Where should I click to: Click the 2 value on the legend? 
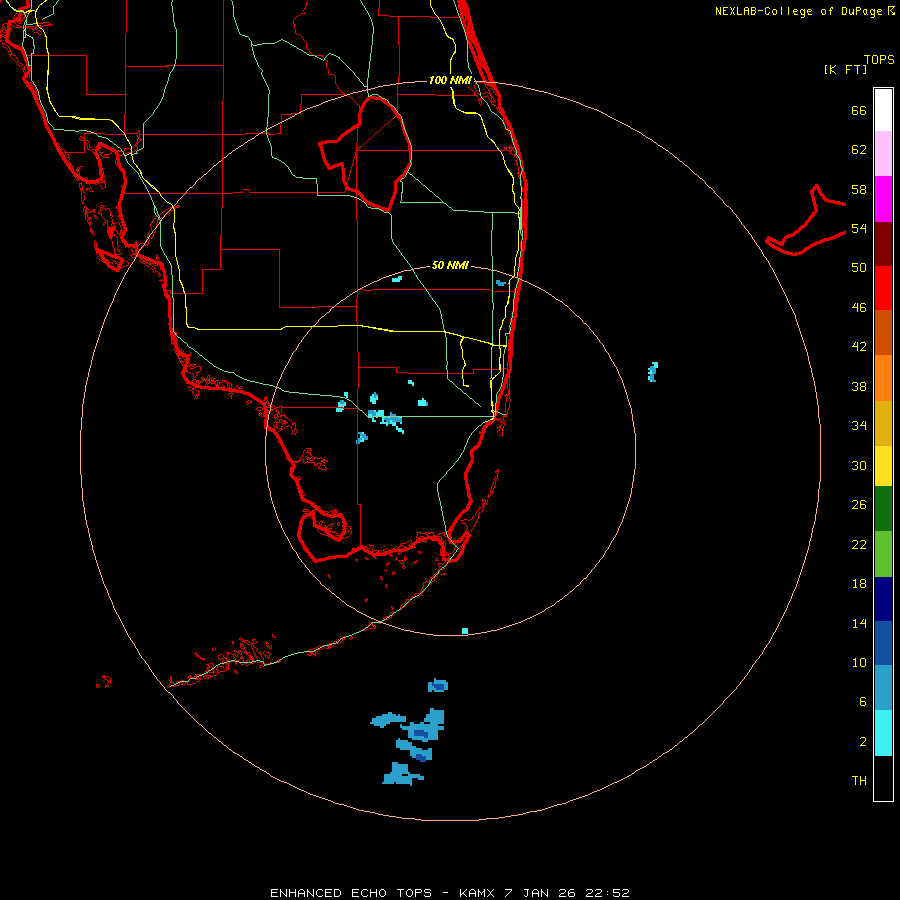[x=862, y=742]
